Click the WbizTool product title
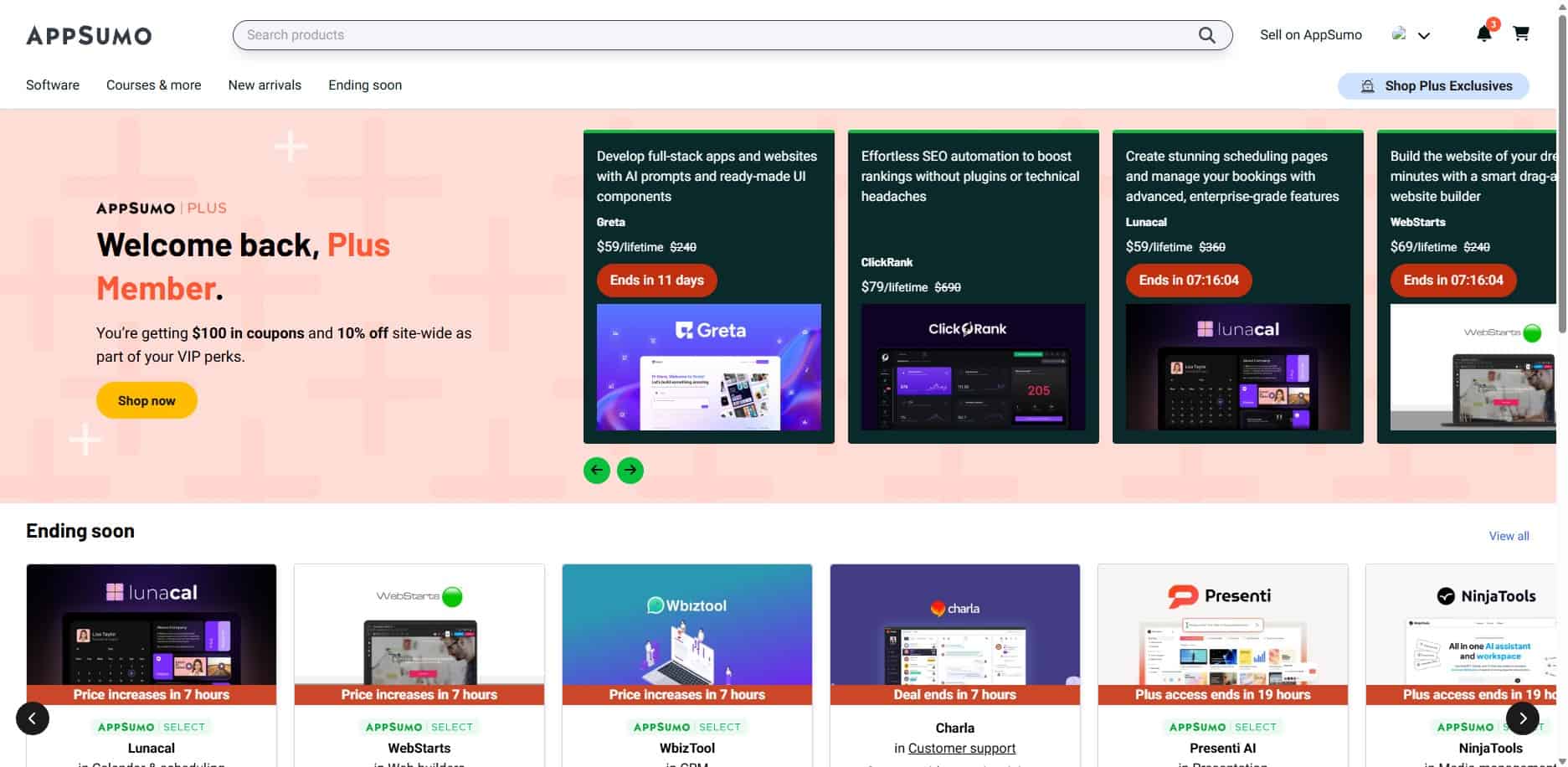This screenshot has height=767, width=1568. tap(687, 749)
